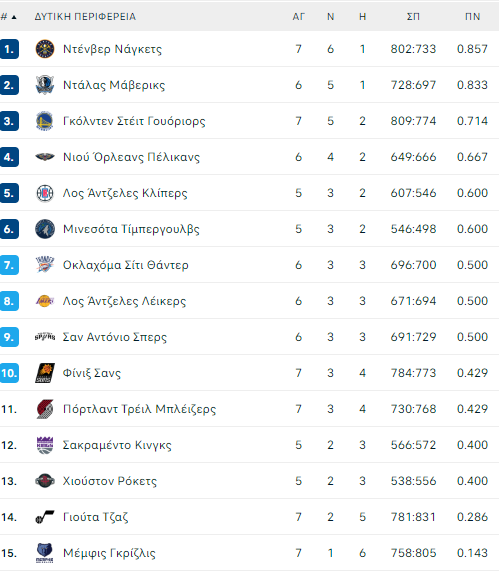Sort table by ΣΠ column header
This screenshot has height=573, width=499.
pos(413,17)
